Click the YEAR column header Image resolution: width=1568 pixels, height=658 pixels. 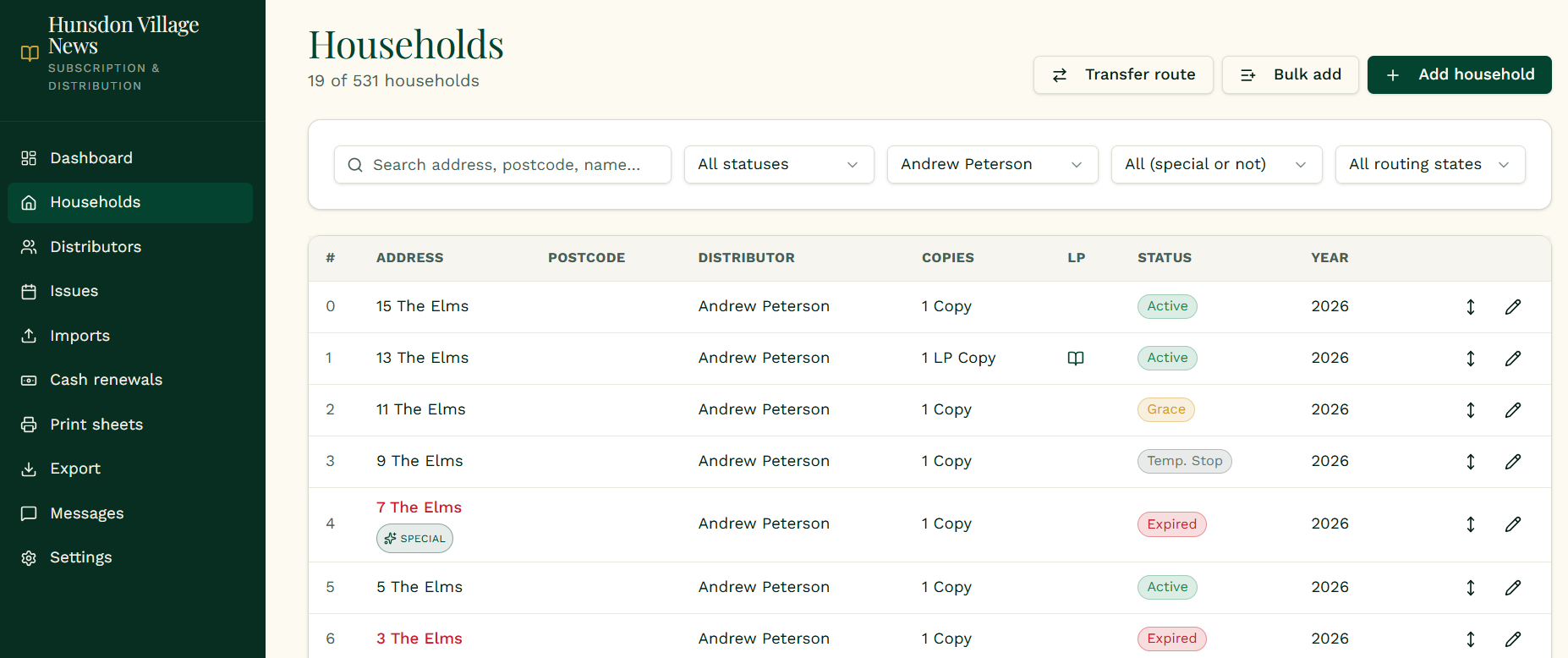1330,258
